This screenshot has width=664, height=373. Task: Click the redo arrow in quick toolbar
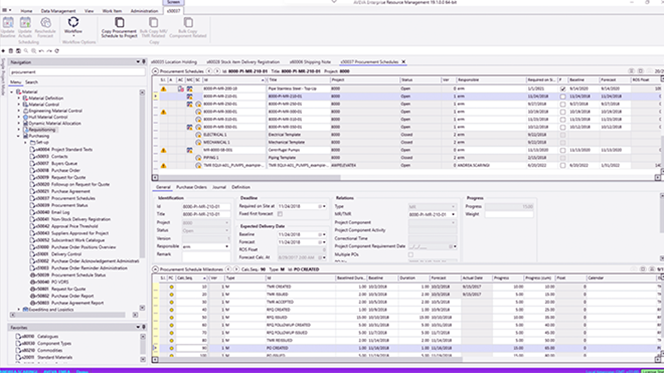pyautogui.click(x=49, y=51)
